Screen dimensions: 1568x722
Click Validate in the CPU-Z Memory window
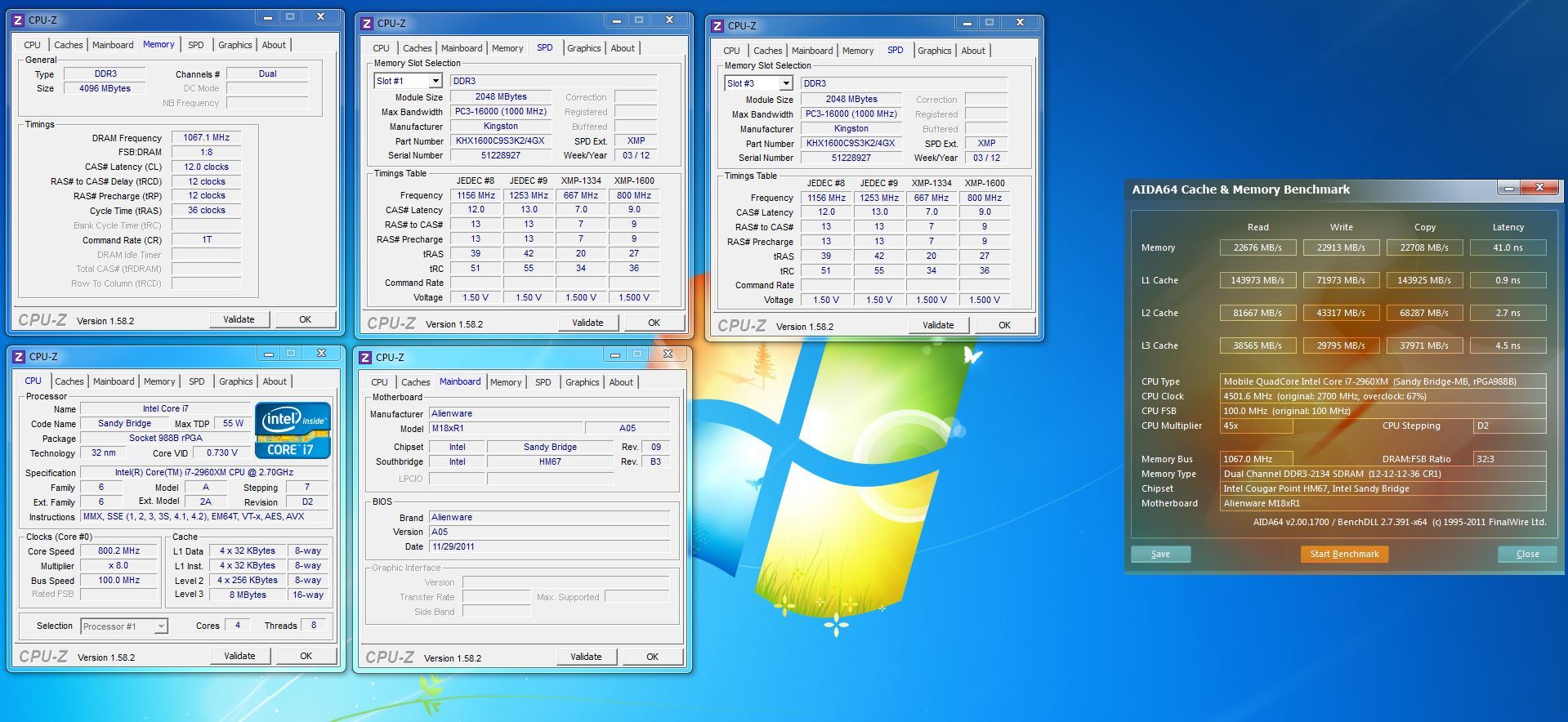pyautogui.click(x=239, y=319)
